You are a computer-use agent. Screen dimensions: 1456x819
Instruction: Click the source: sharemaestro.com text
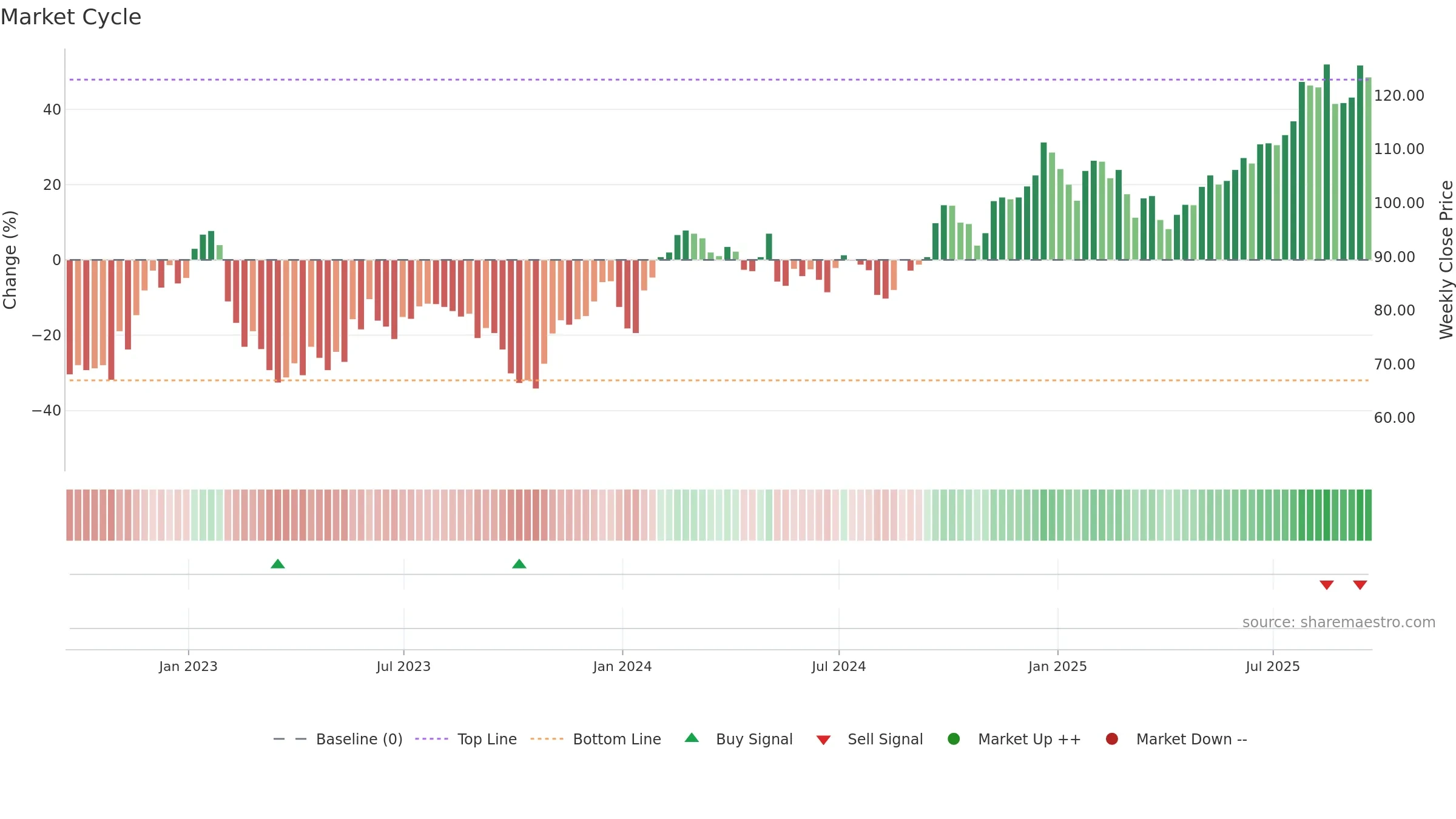tap(1339, 622)
